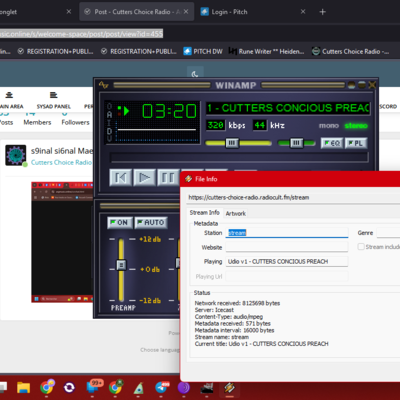Click the Winamp play button
Image resolution: width=400 pixels, height=400 pixels.
click(x=144, y=178)
